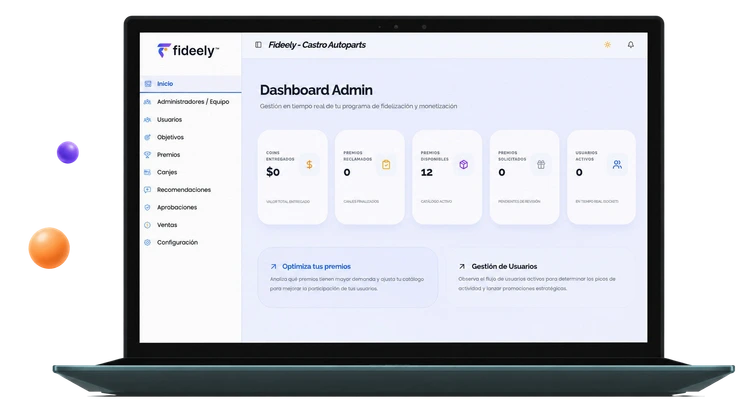
Task: Click people icon in Usuarios Activos card
Action: [617, 165]
